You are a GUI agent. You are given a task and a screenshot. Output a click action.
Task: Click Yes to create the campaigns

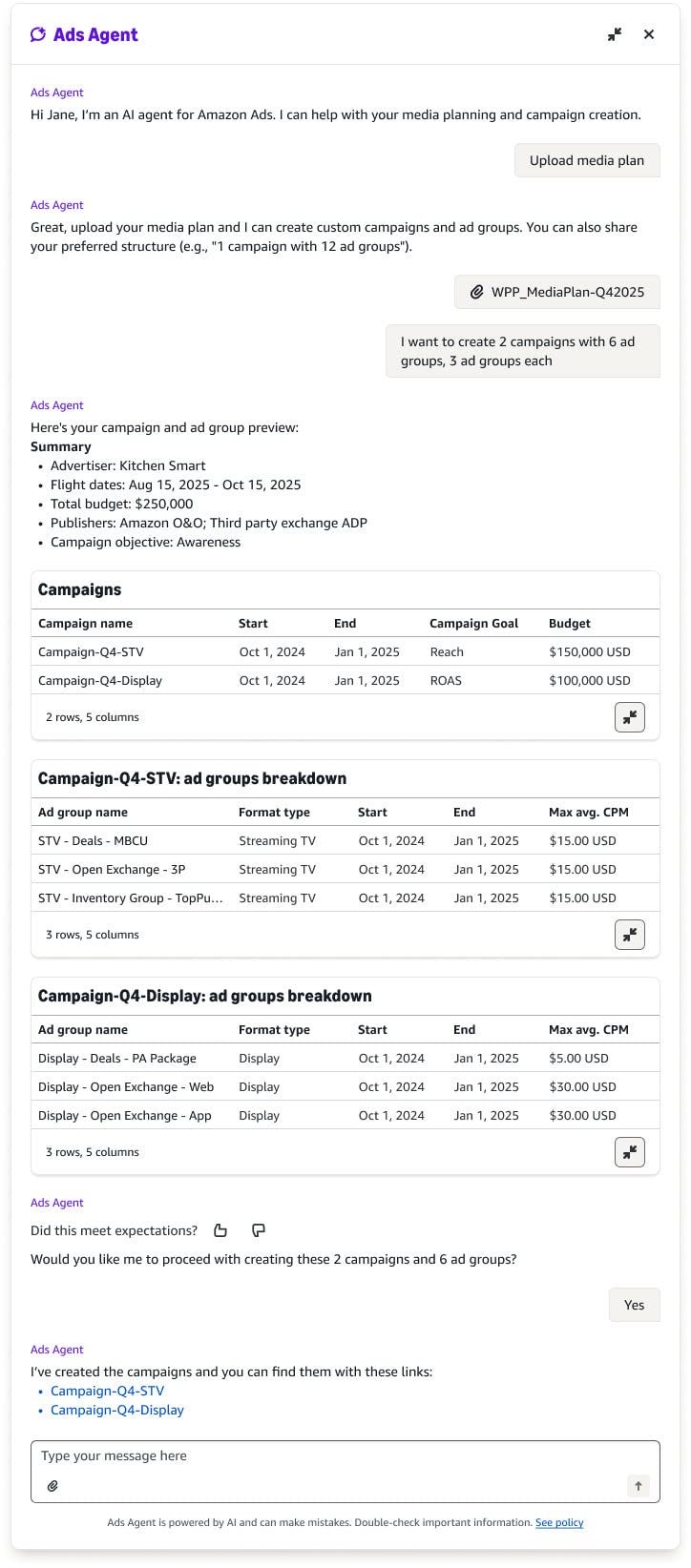tap(634, 1304)
